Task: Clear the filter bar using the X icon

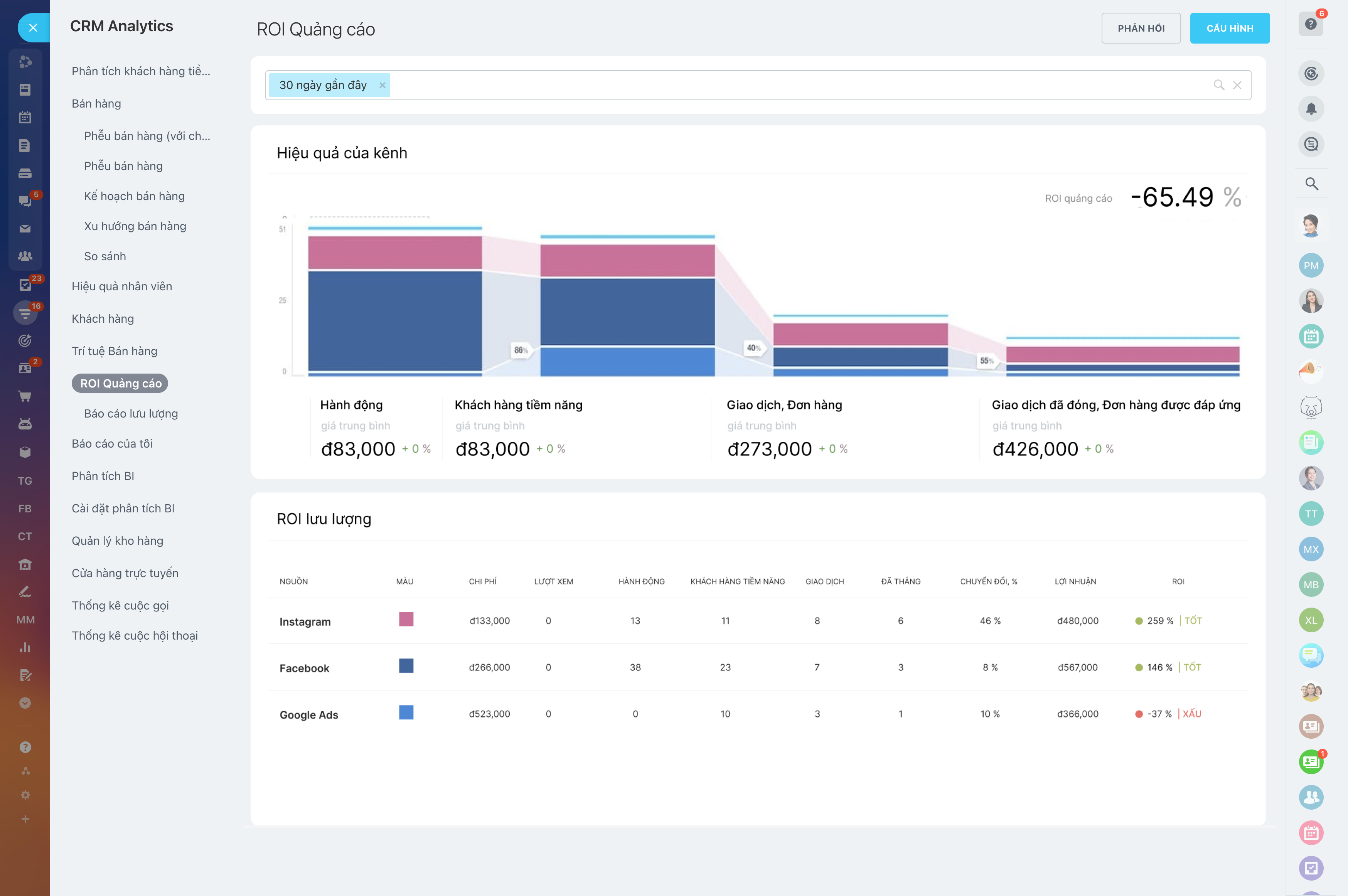Action: coord(1238,84)
